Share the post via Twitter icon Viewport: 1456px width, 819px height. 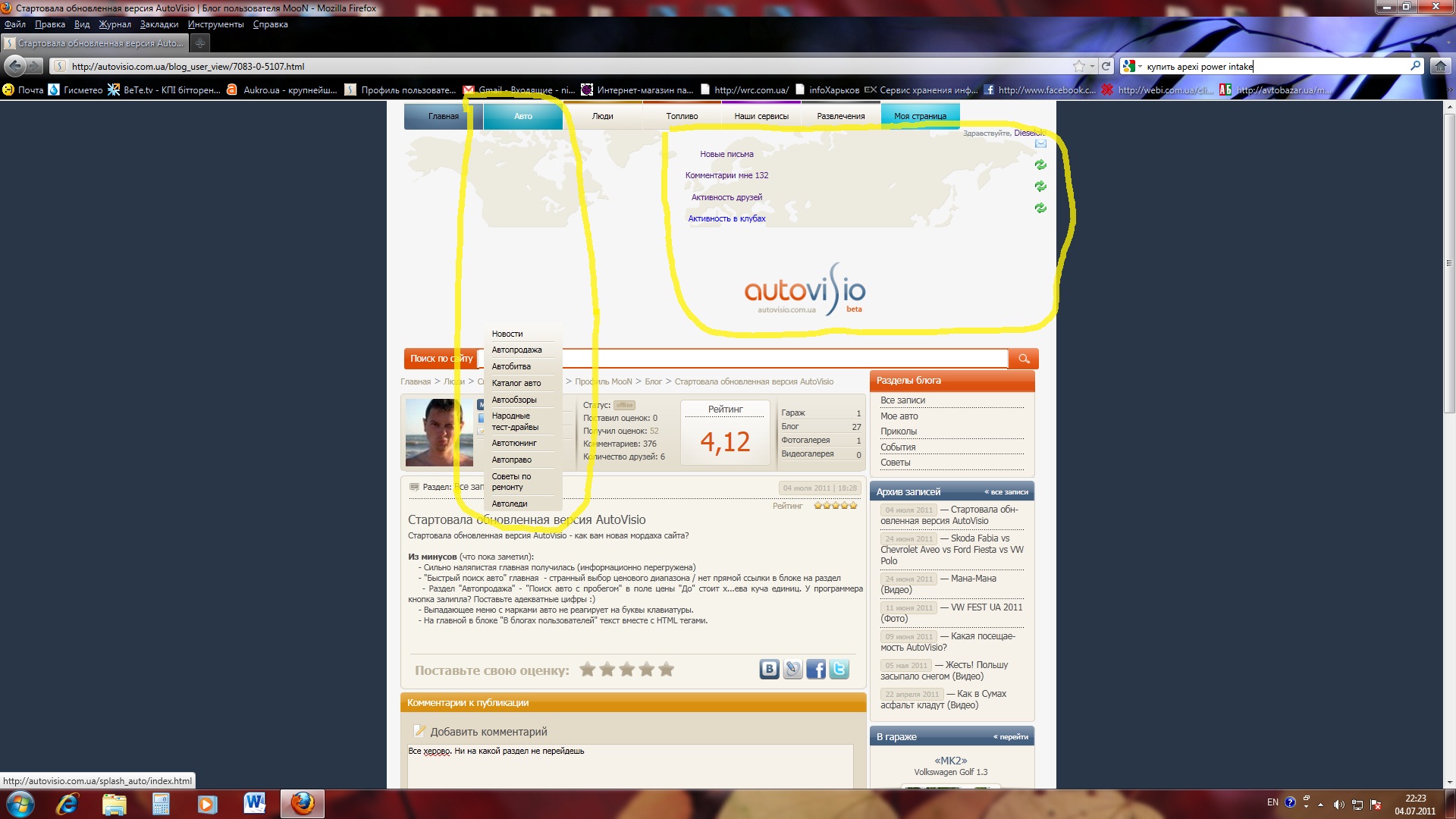(839, 669)
